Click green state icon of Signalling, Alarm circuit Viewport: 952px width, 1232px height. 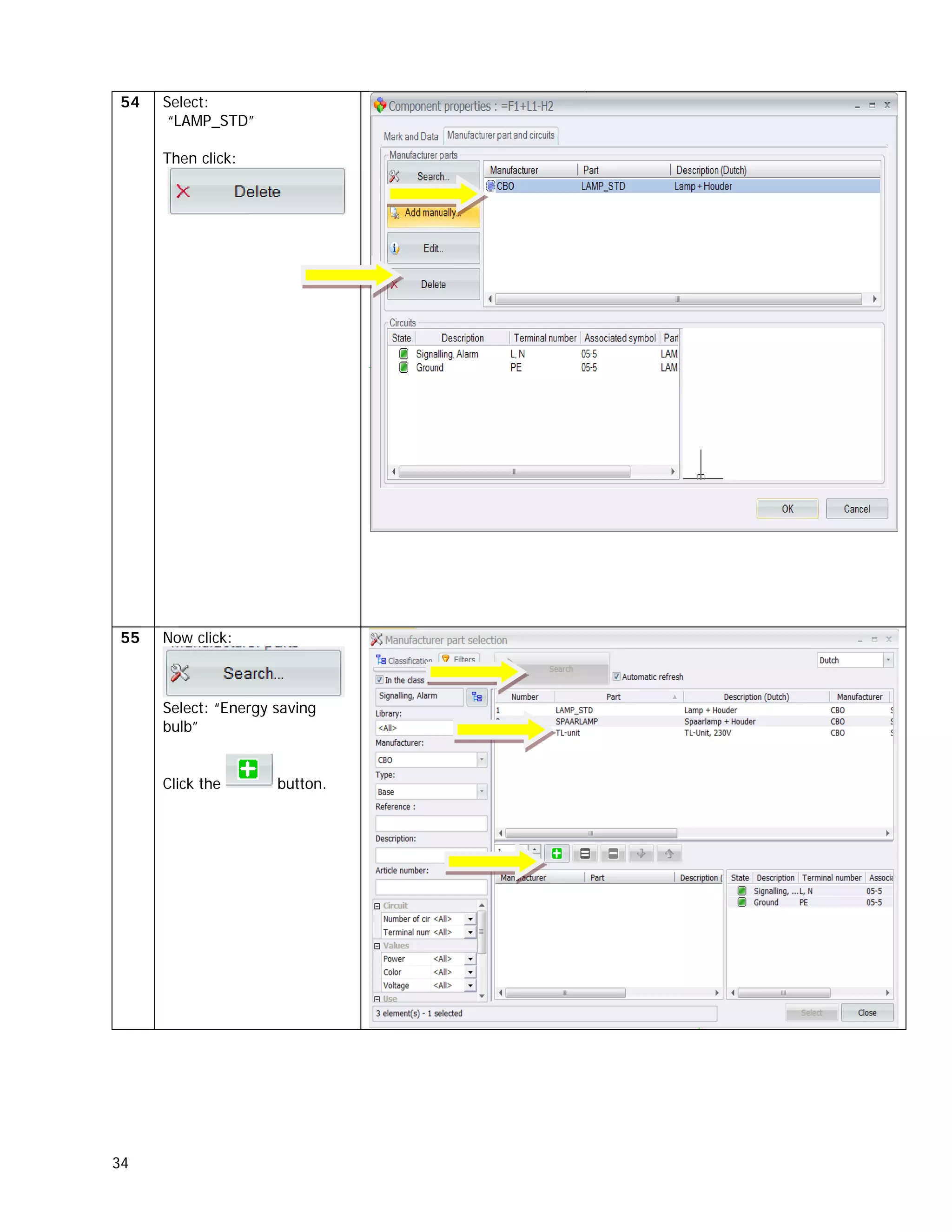pyautogui.click(x=404, y=354)
